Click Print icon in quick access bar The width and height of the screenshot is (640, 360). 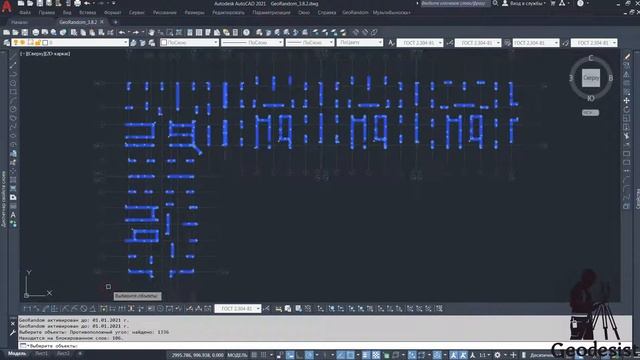pos(77,3)
